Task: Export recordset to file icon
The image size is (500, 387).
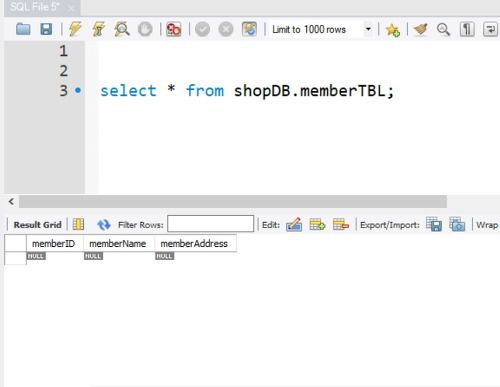Action: point(434,224)
